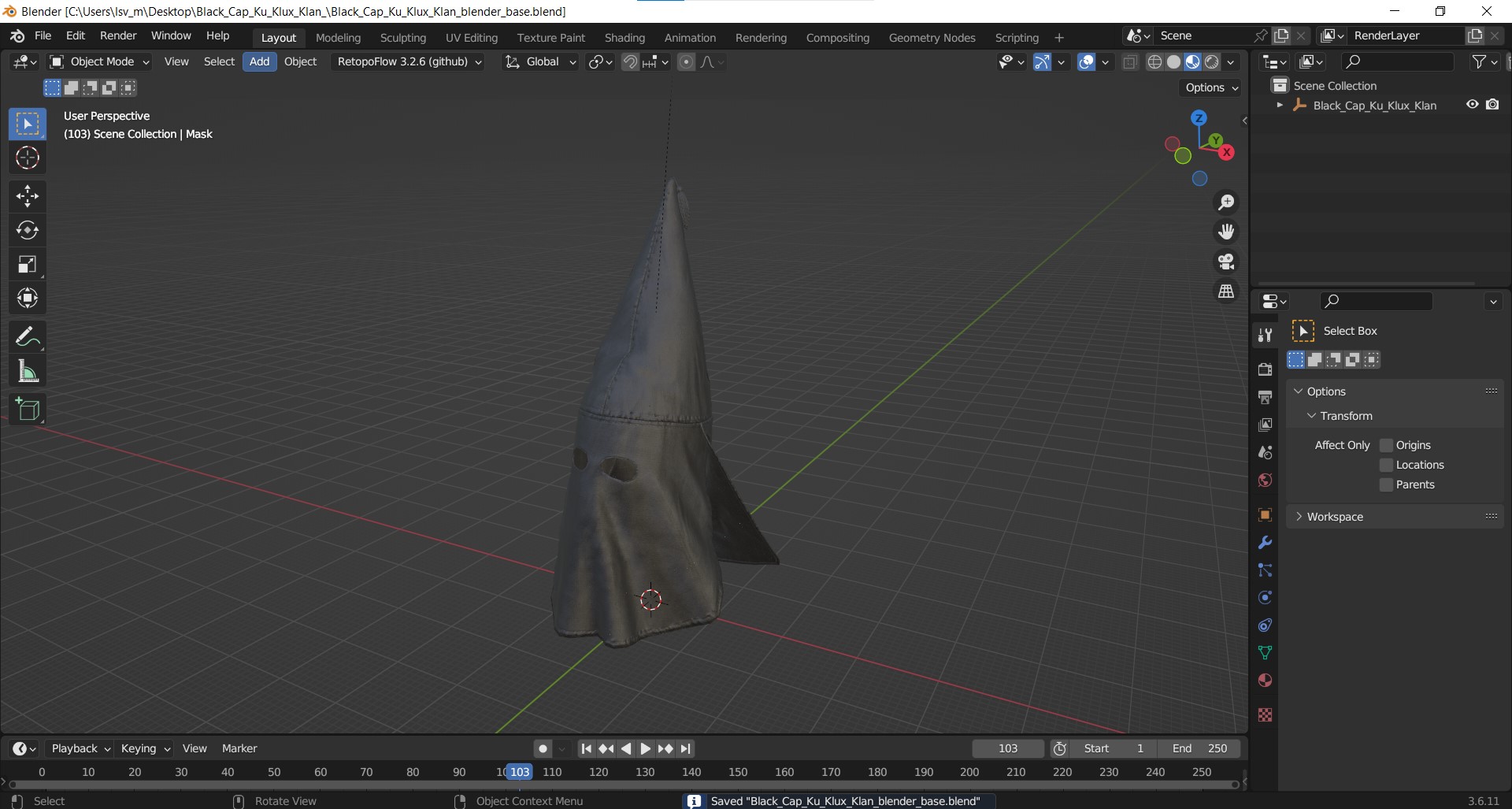This screenshot has width=1512, height=809.
Task: Open the Physics properties tab
Action: point(1265,598)
